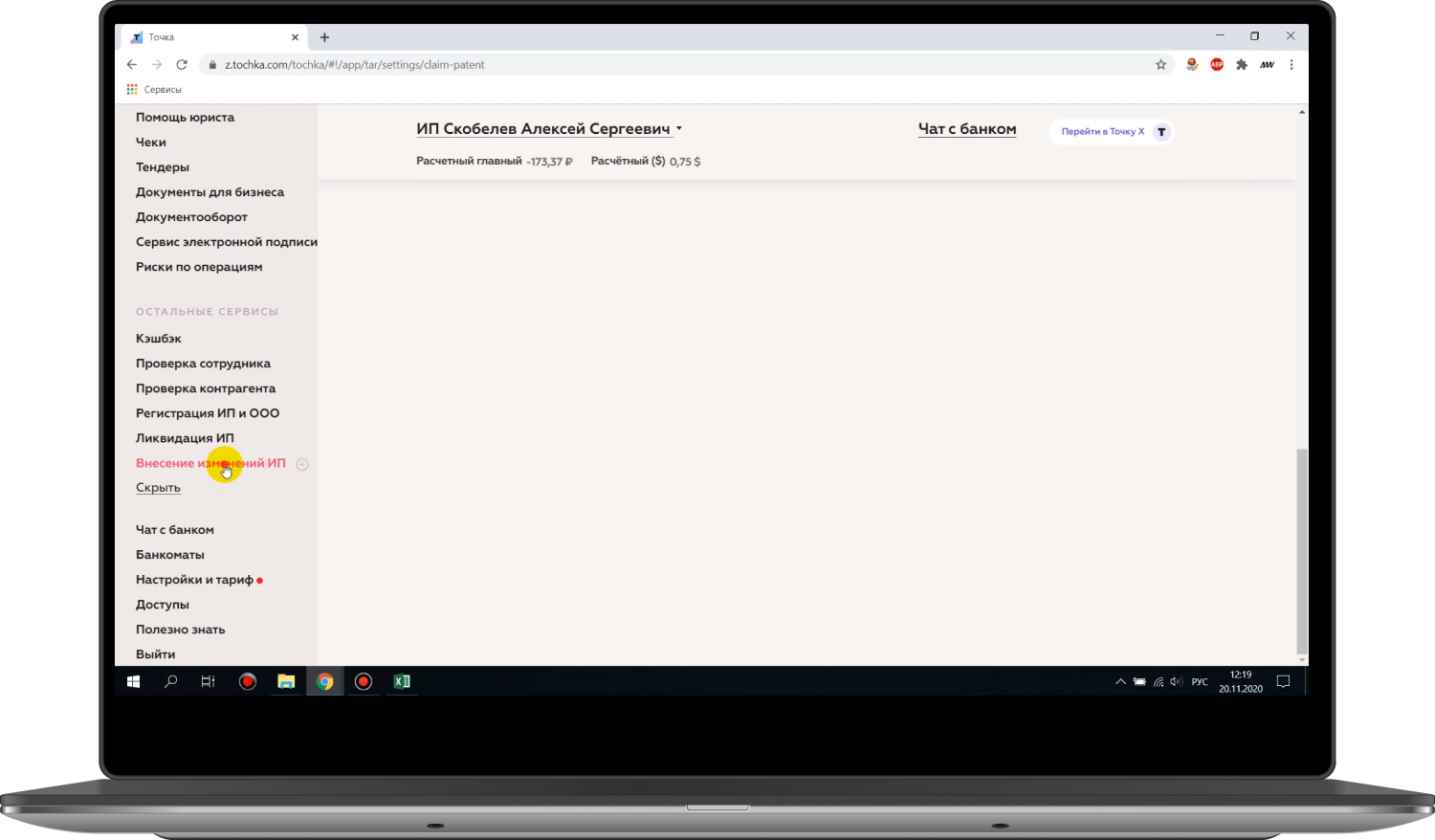
Task: Open Ликвидация ИП service
Action: (x=185, y=438)
